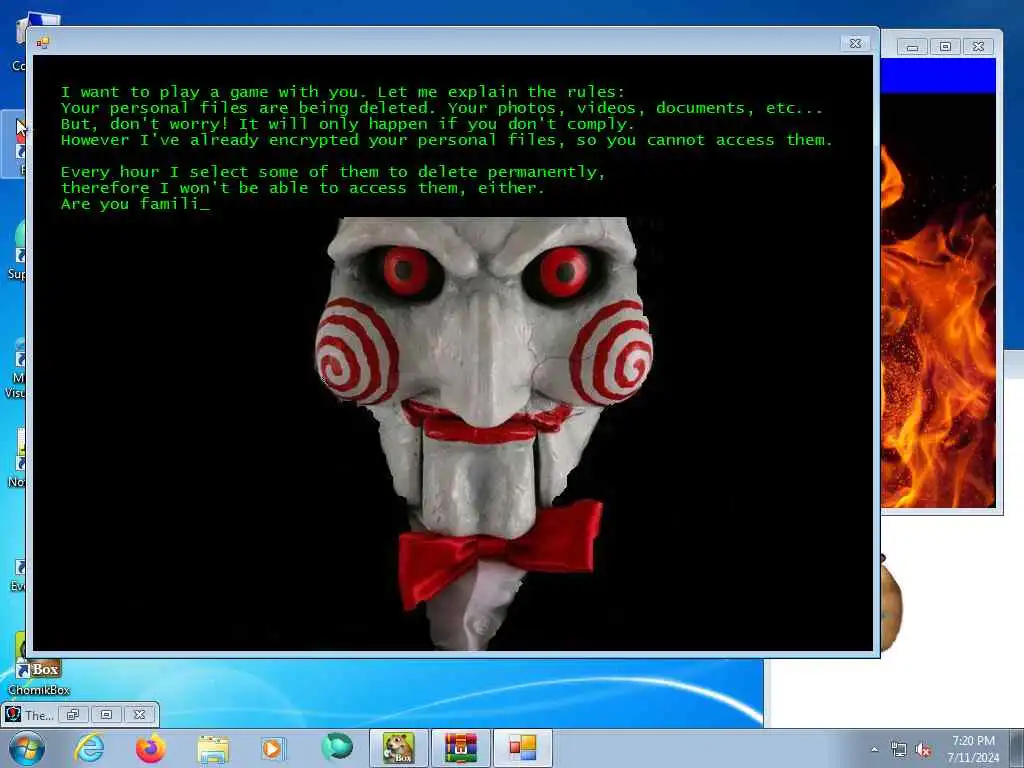Click the 'Every hour I select some' line
The width and height of the screenshot is (1024, 768).
(x=333, y=172)
